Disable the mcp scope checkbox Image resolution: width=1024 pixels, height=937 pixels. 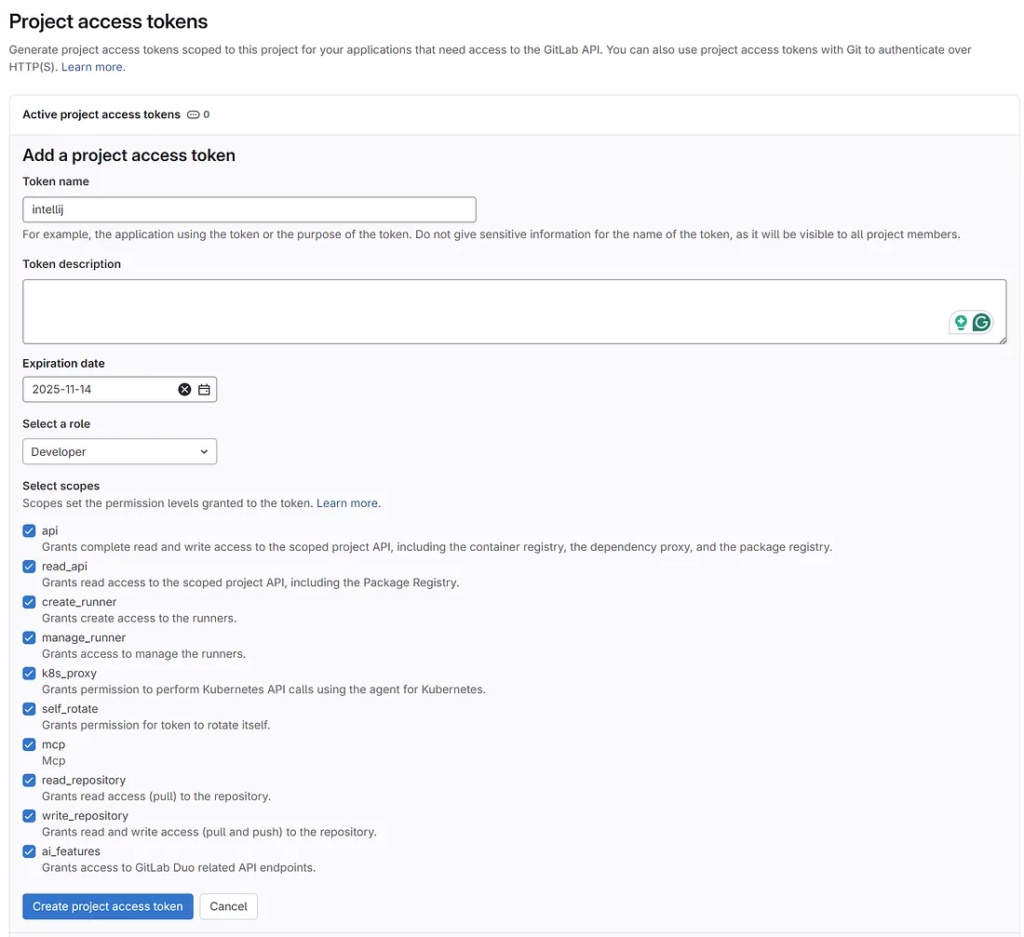29,745
